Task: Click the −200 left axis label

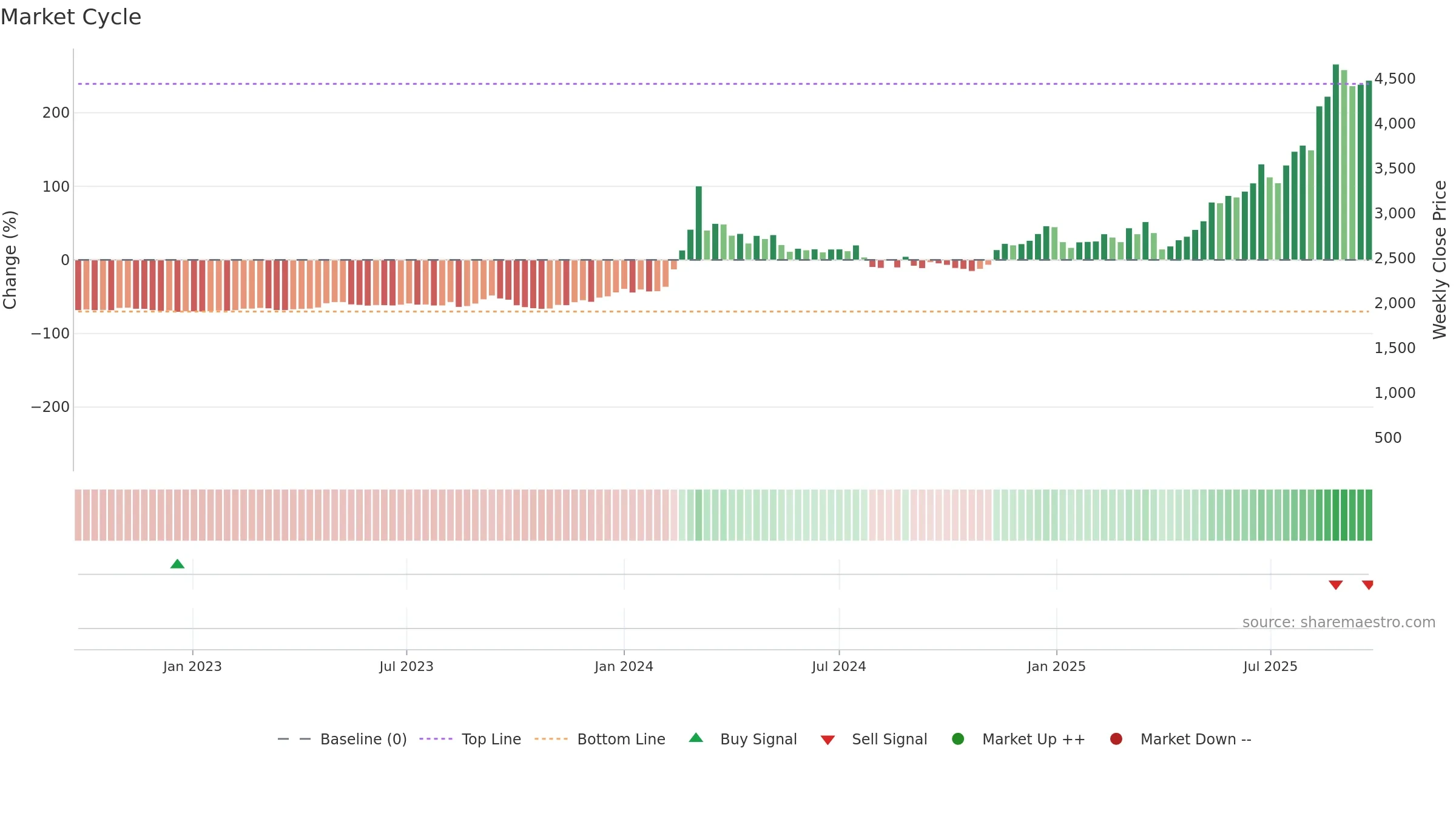Action: pos(50,407)
